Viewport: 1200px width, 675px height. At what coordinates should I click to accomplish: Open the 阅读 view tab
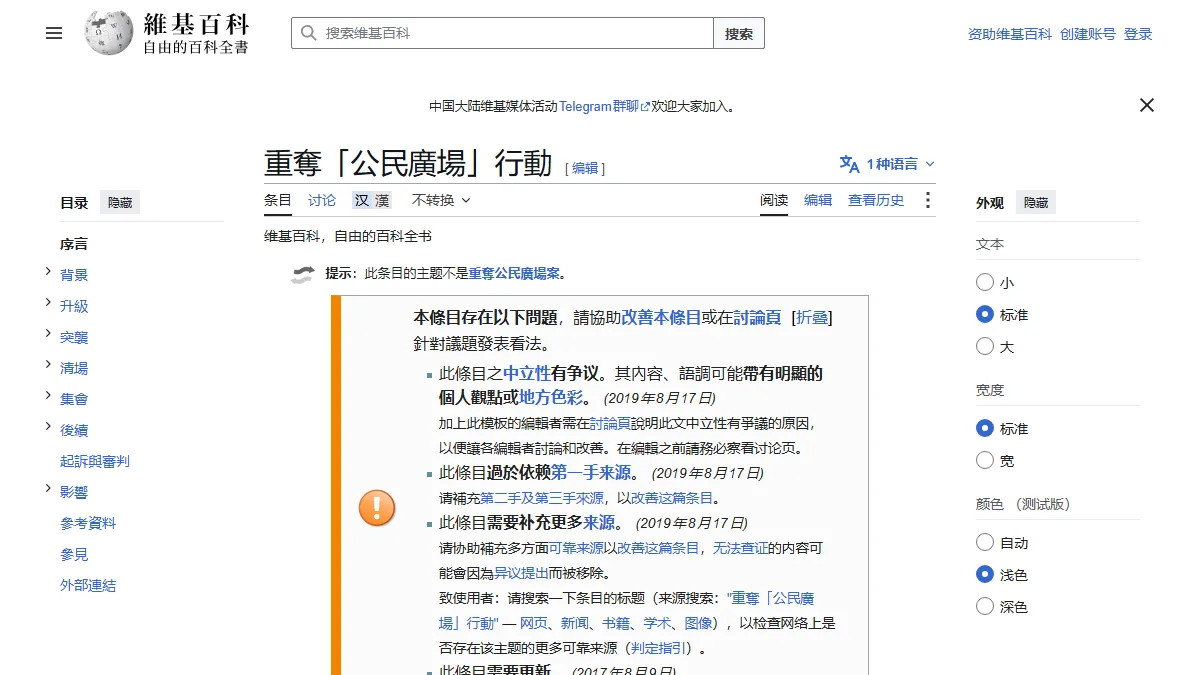coord(774,200)
